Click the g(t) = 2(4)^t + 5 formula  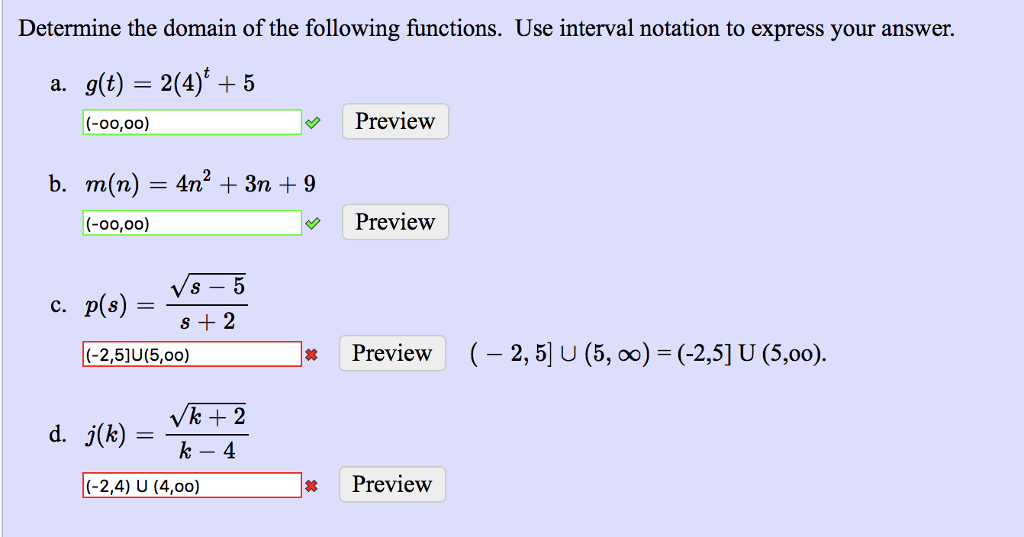pyautogui.click(x=170, y=83)
